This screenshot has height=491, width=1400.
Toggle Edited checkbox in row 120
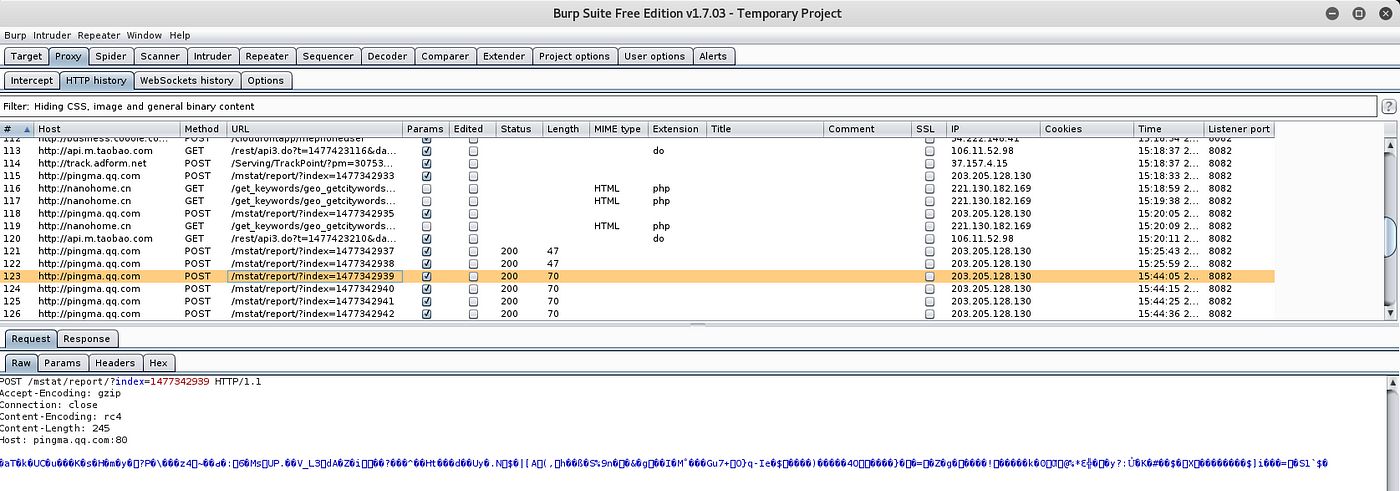coord(474,238)
